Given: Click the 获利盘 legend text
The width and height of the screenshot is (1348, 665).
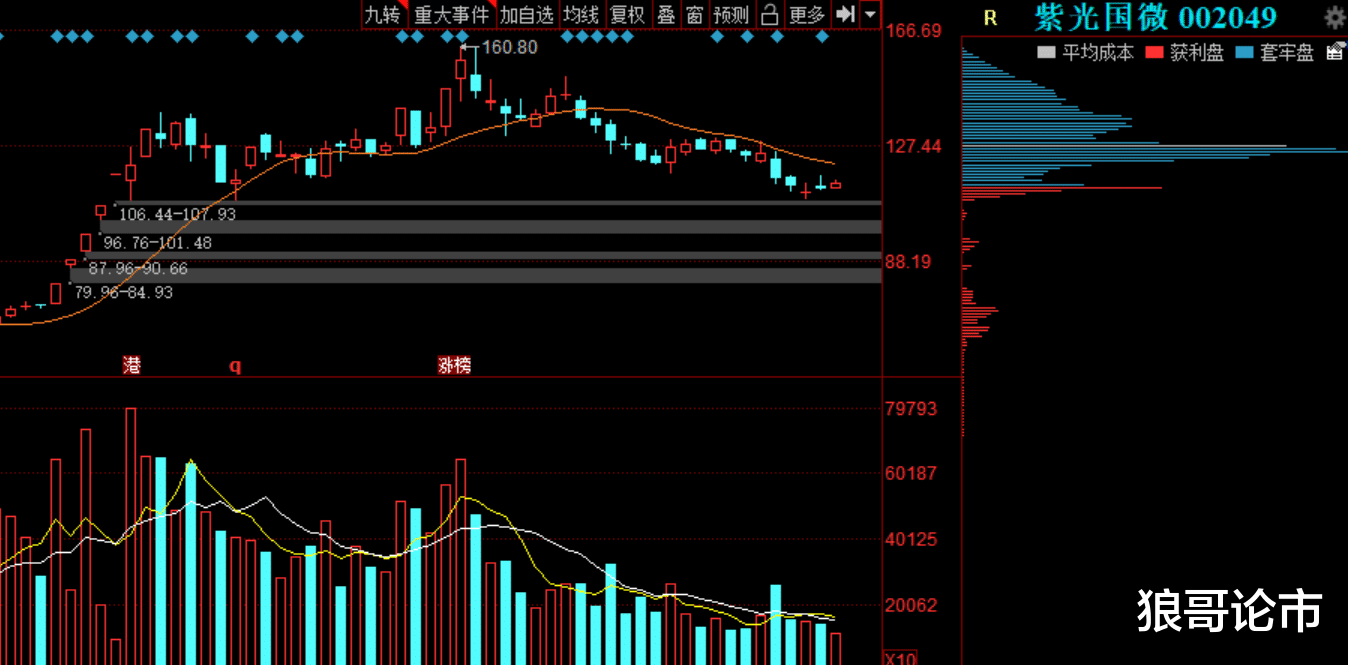Looking at the screenshot, I should point(1197,52).
